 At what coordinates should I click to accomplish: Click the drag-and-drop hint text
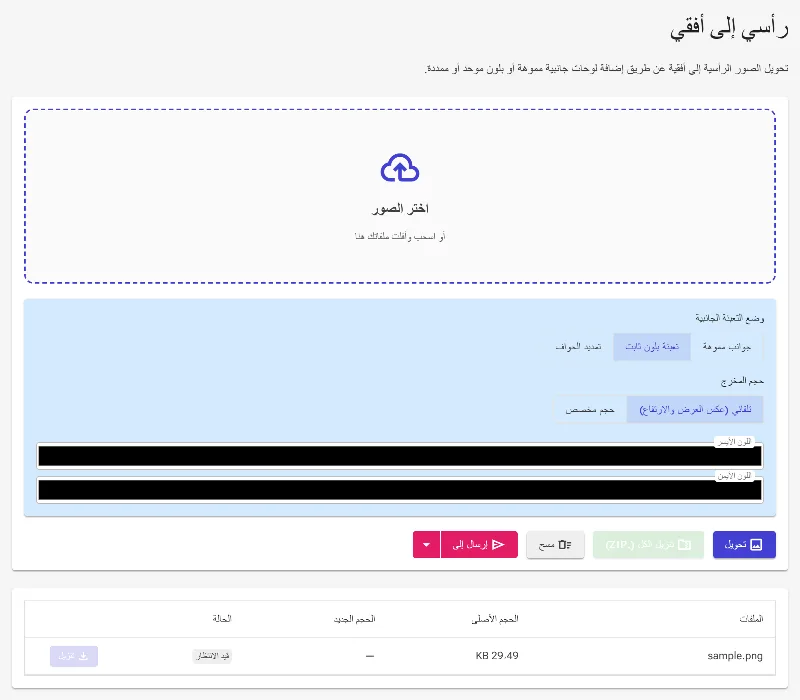tap(400, 236)
